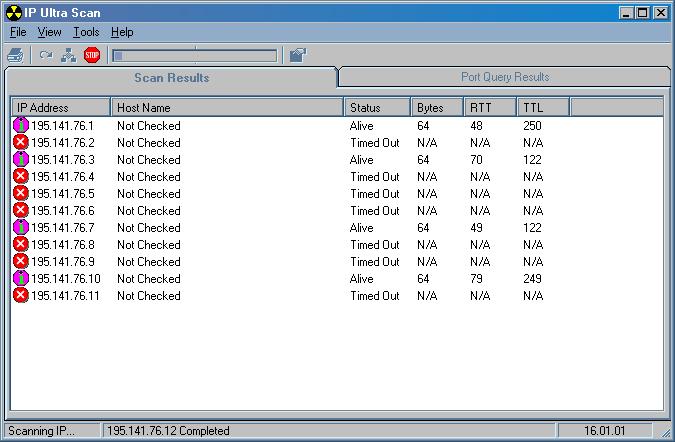Select IP 195.141.76.8 text
Viewport: 675px width, 442px height.
[x=62, y=244]
